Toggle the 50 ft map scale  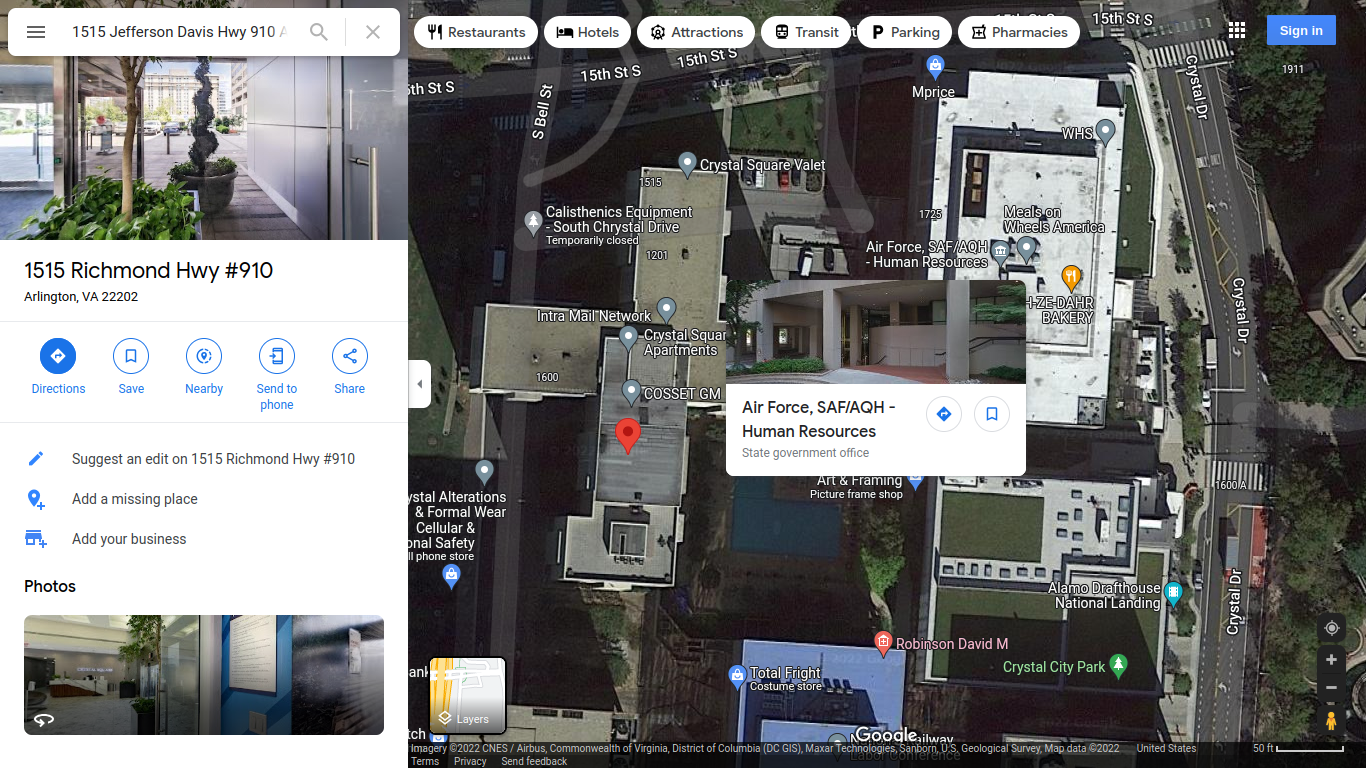coord(1298,748)
